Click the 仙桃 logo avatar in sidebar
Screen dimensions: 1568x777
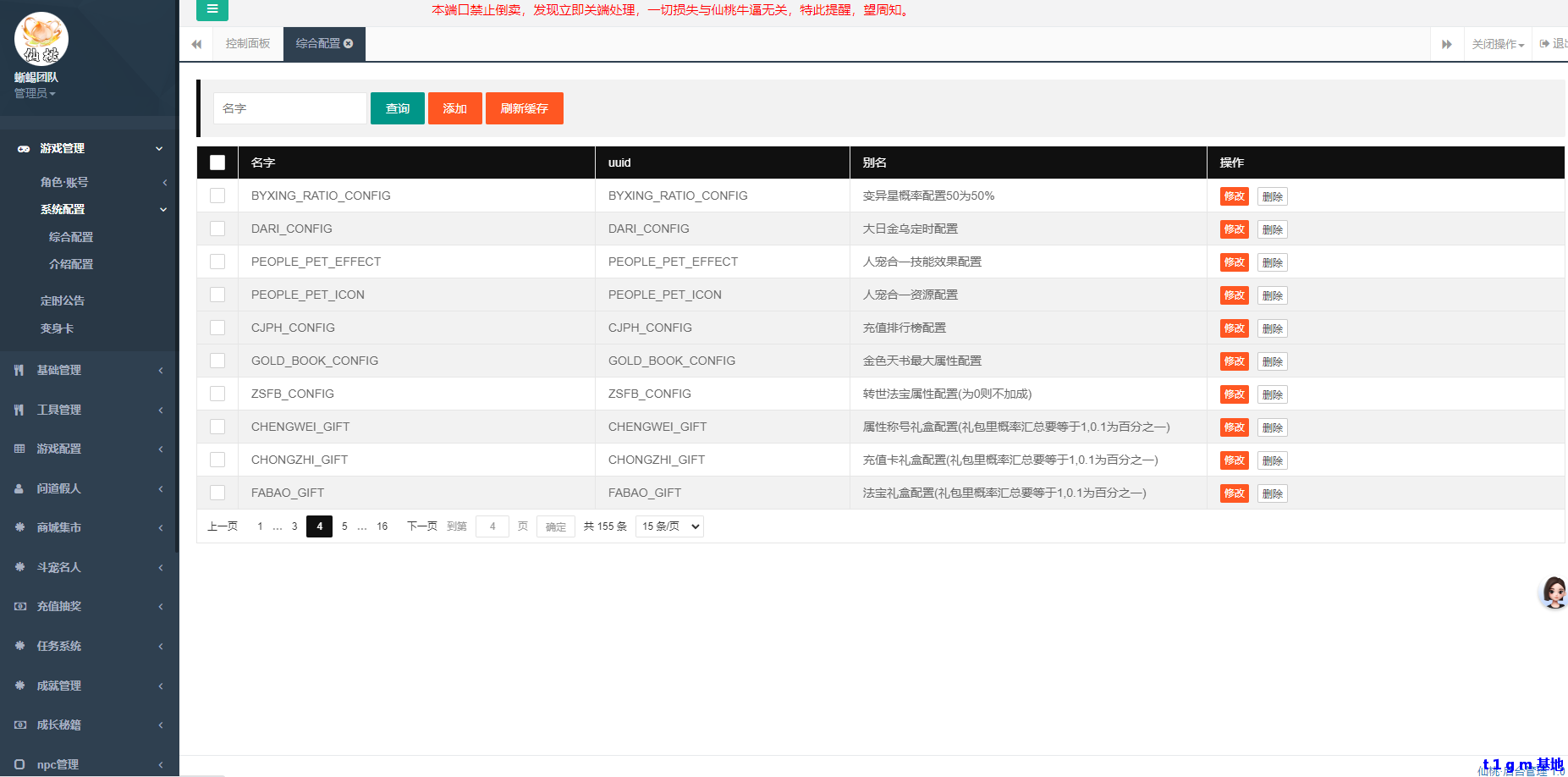click(x=41, y=39)
